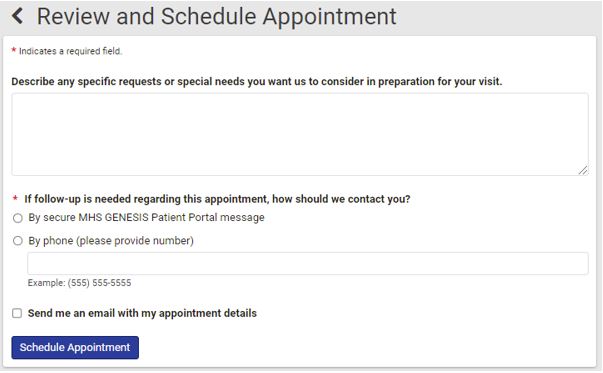Click the 'Review and Schedule Appointment' heading
The image size is (603, 373).
tap(217, 17)
